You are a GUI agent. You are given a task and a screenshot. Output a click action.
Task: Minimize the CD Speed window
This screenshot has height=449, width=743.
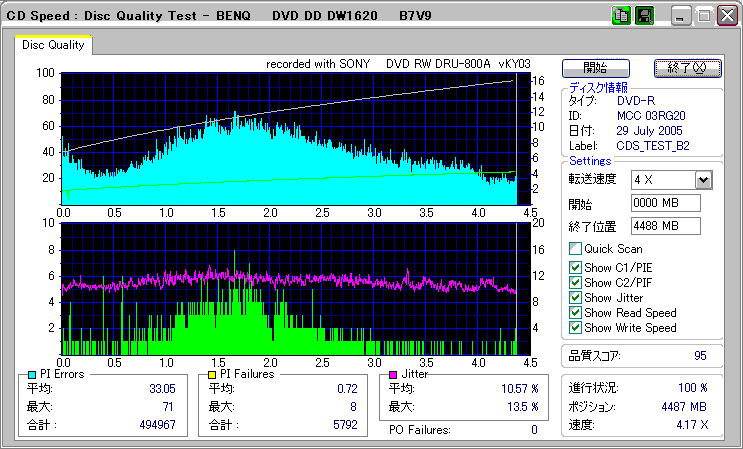pyautogui.click(x=681, y=16)
